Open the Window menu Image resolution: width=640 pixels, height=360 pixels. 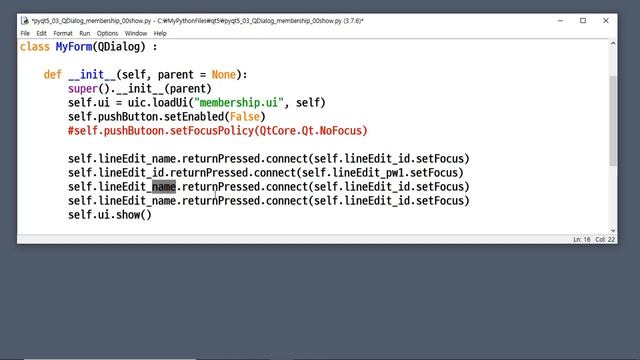click(136, 33)
